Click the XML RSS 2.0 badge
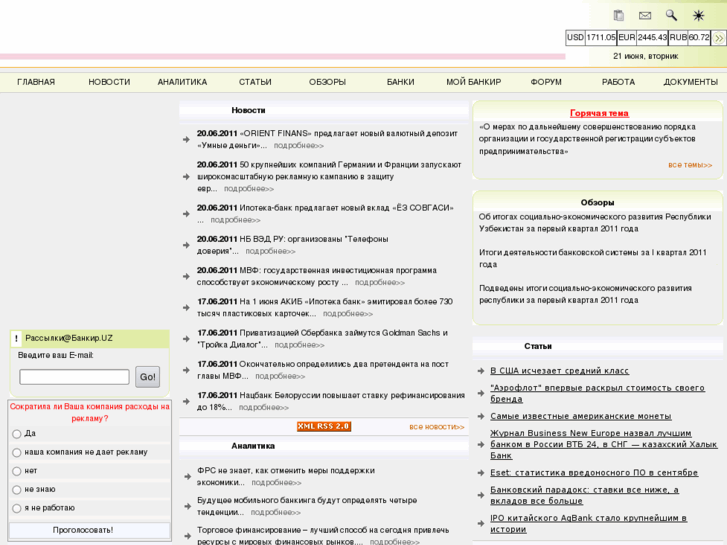Viewport: 727px width, 545px height. (x=324, y=426)
